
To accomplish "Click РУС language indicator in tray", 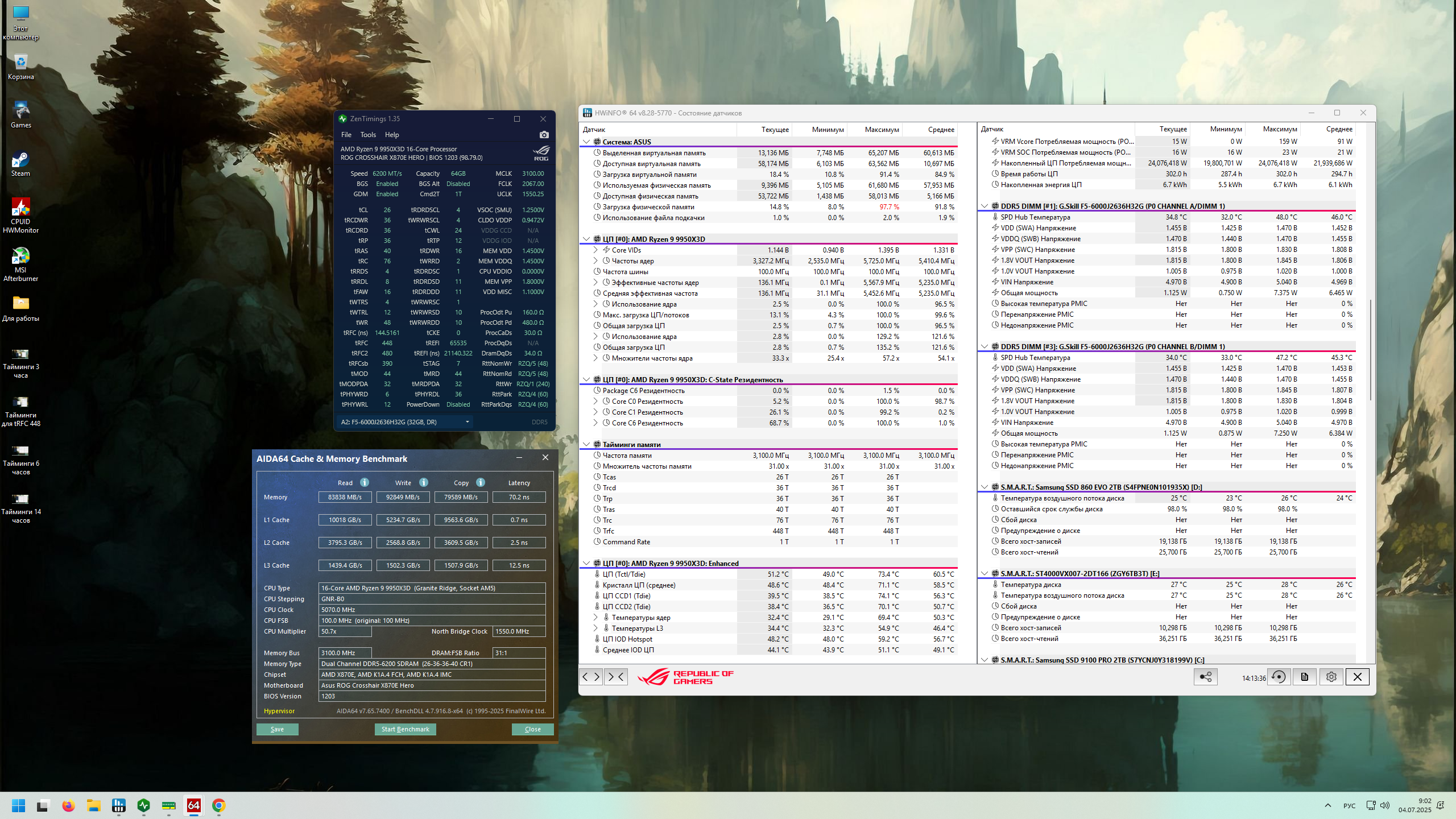I will click(1349, 805).
